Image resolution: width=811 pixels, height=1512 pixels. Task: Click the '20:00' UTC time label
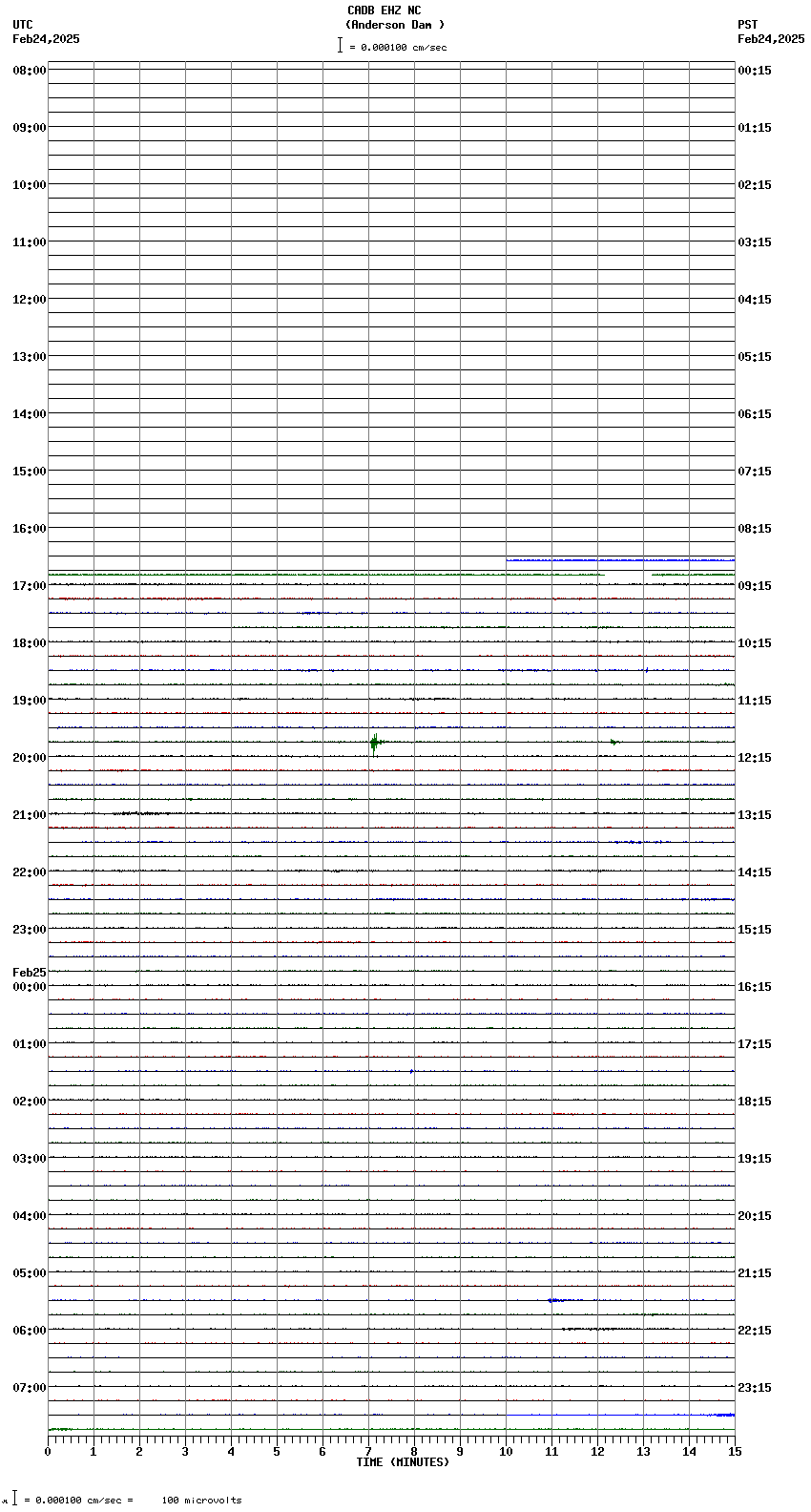29,758
